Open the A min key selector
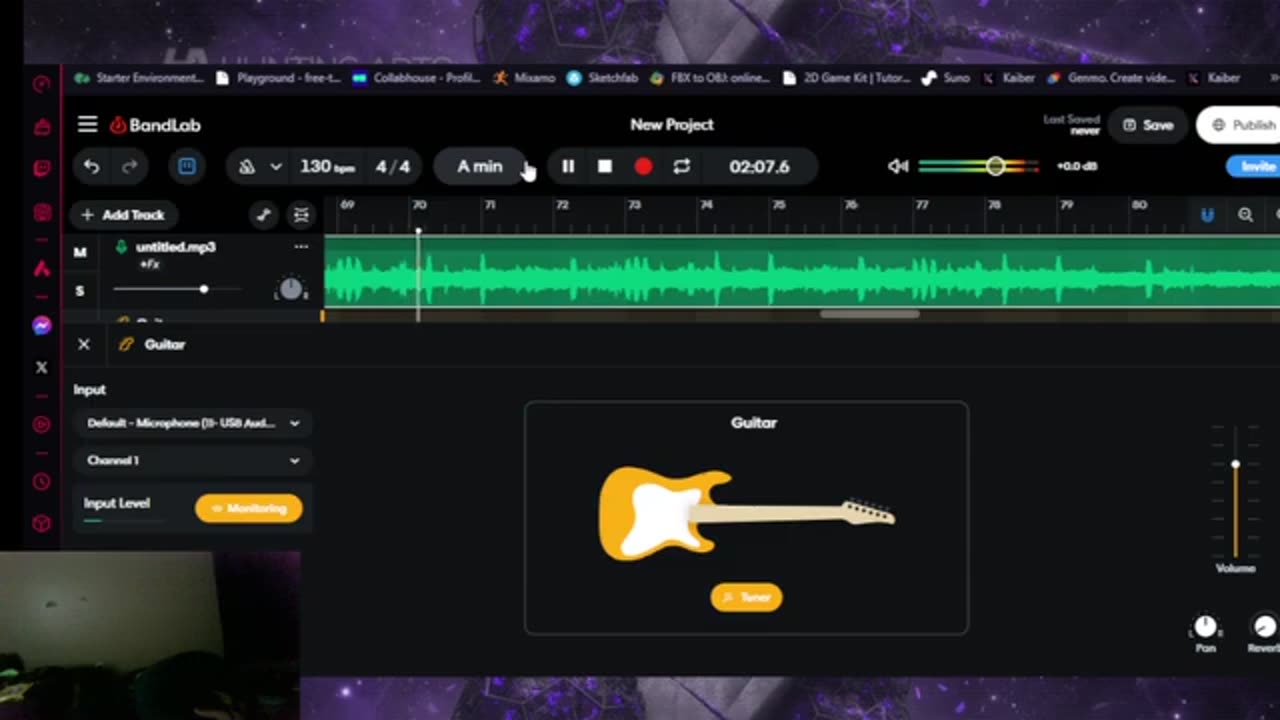Viewport: 1280px width, 720px height. [480, 167]
